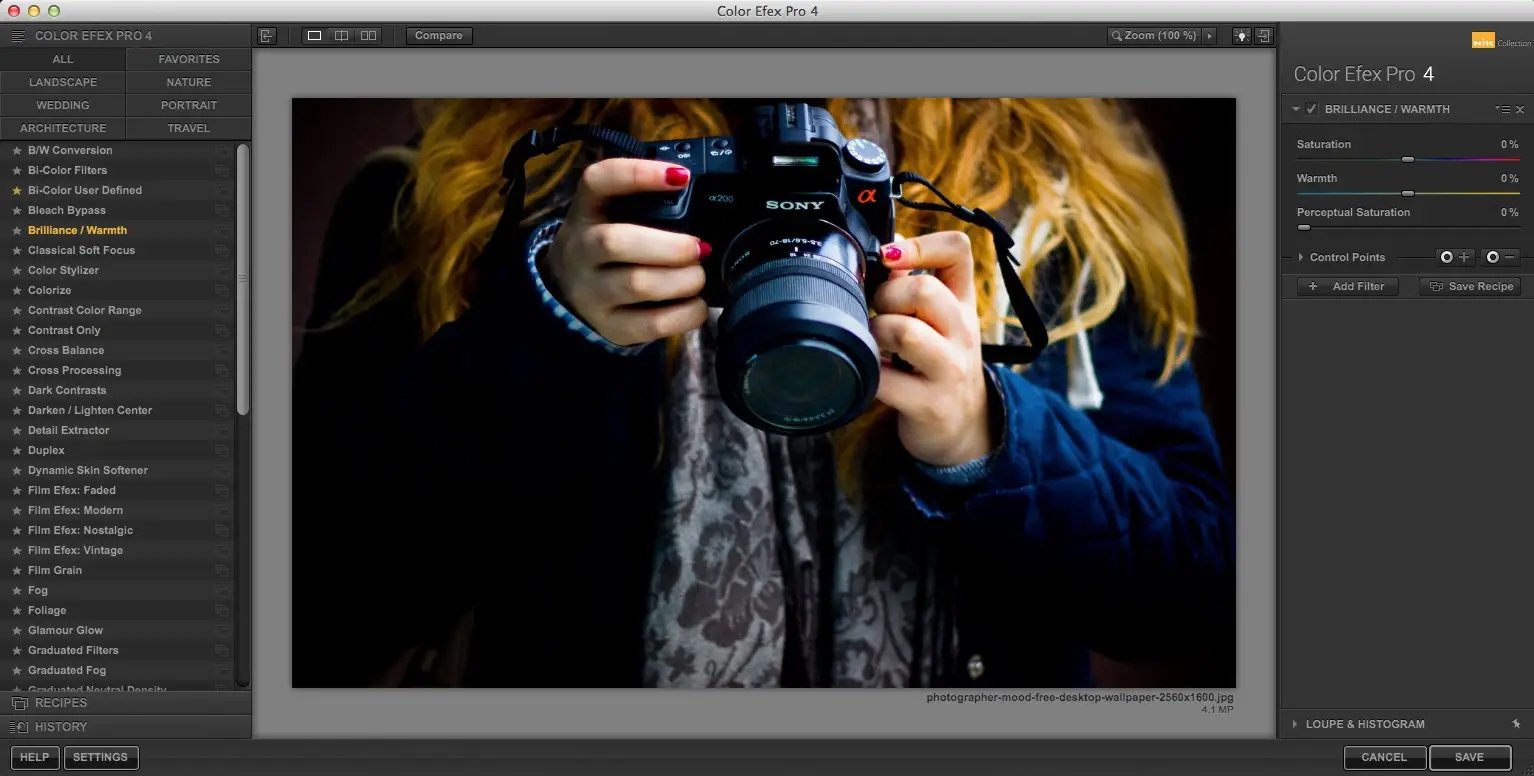Open presets icon for Glamour Glow
The image size is (1534, 776).
221,630
